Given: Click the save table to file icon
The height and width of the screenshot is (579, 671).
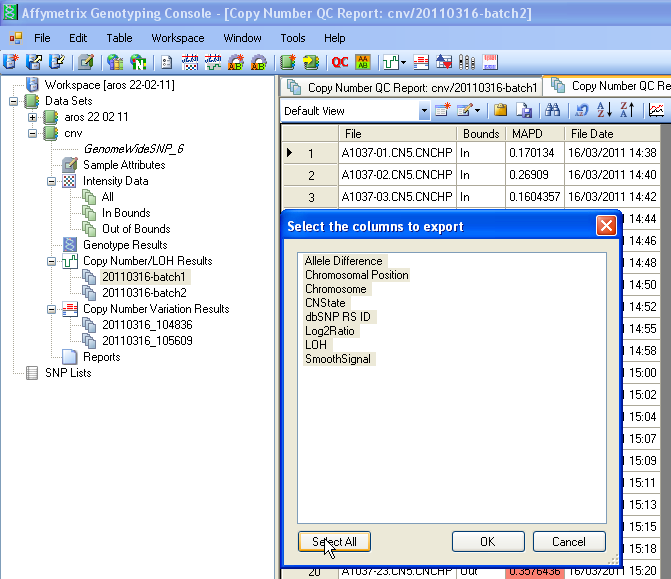Looking at the screenshot, I should tap(524, 110).
